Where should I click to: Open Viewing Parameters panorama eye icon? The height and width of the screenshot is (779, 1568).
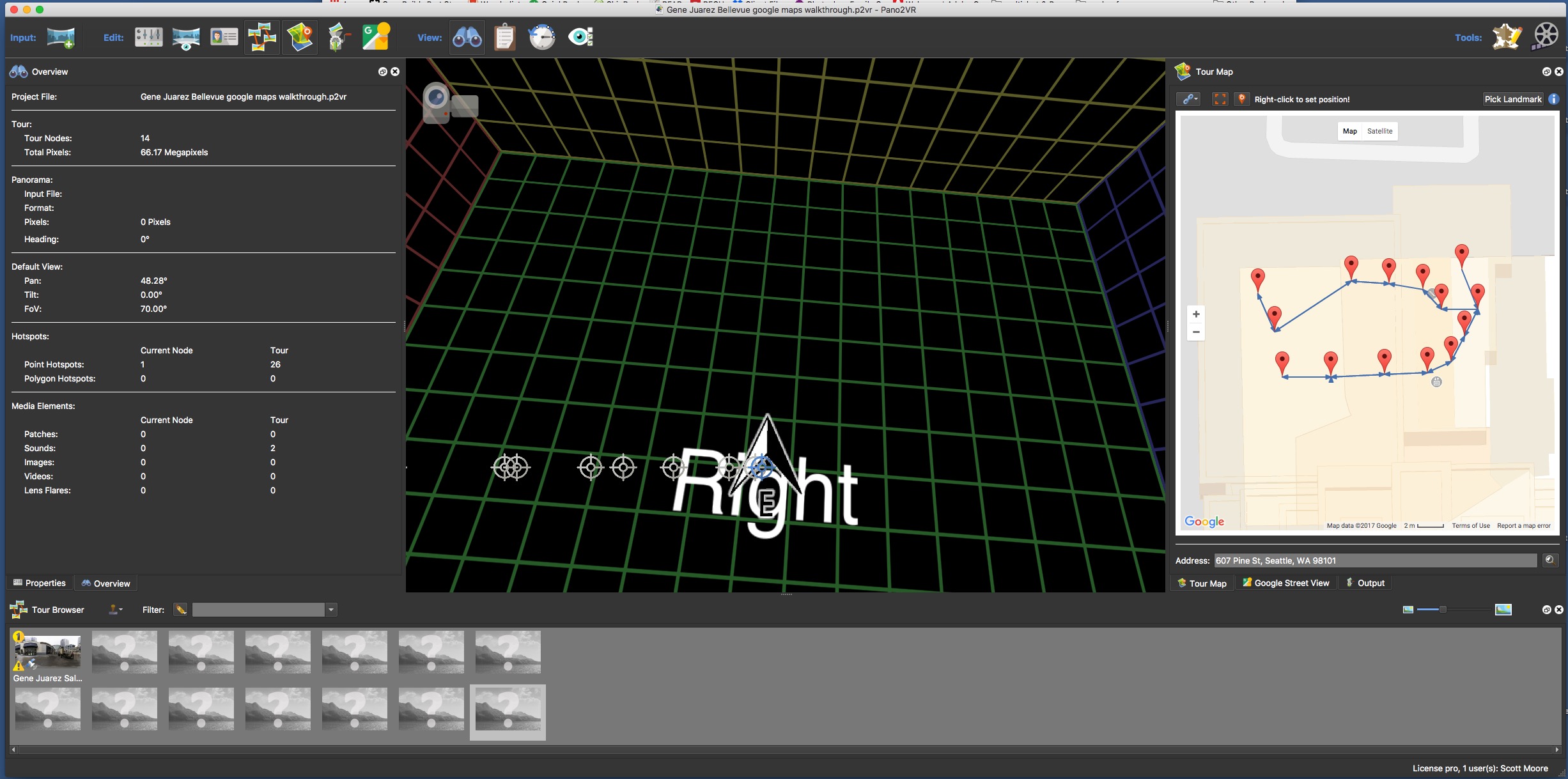[x=186, y=38]
